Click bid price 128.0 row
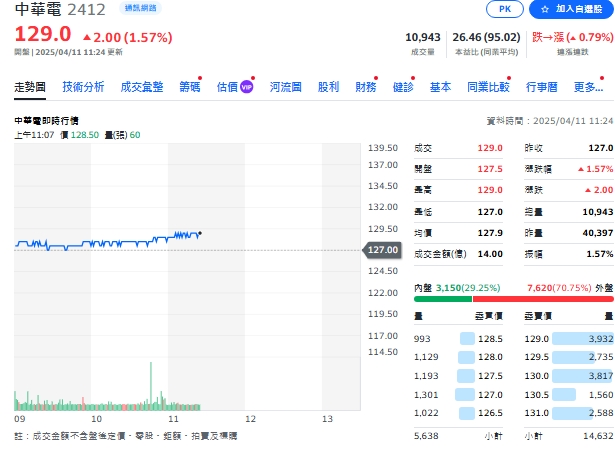The width and height of the screenshot is (615, 454). point(458,357)
